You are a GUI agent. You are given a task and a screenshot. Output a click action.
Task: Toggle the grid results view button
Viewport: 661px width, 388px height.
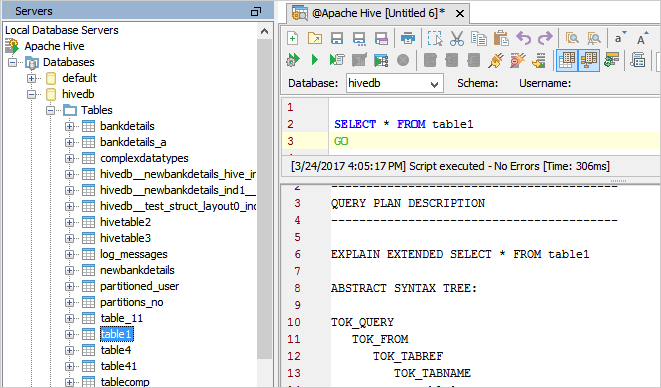click(567, 60)
